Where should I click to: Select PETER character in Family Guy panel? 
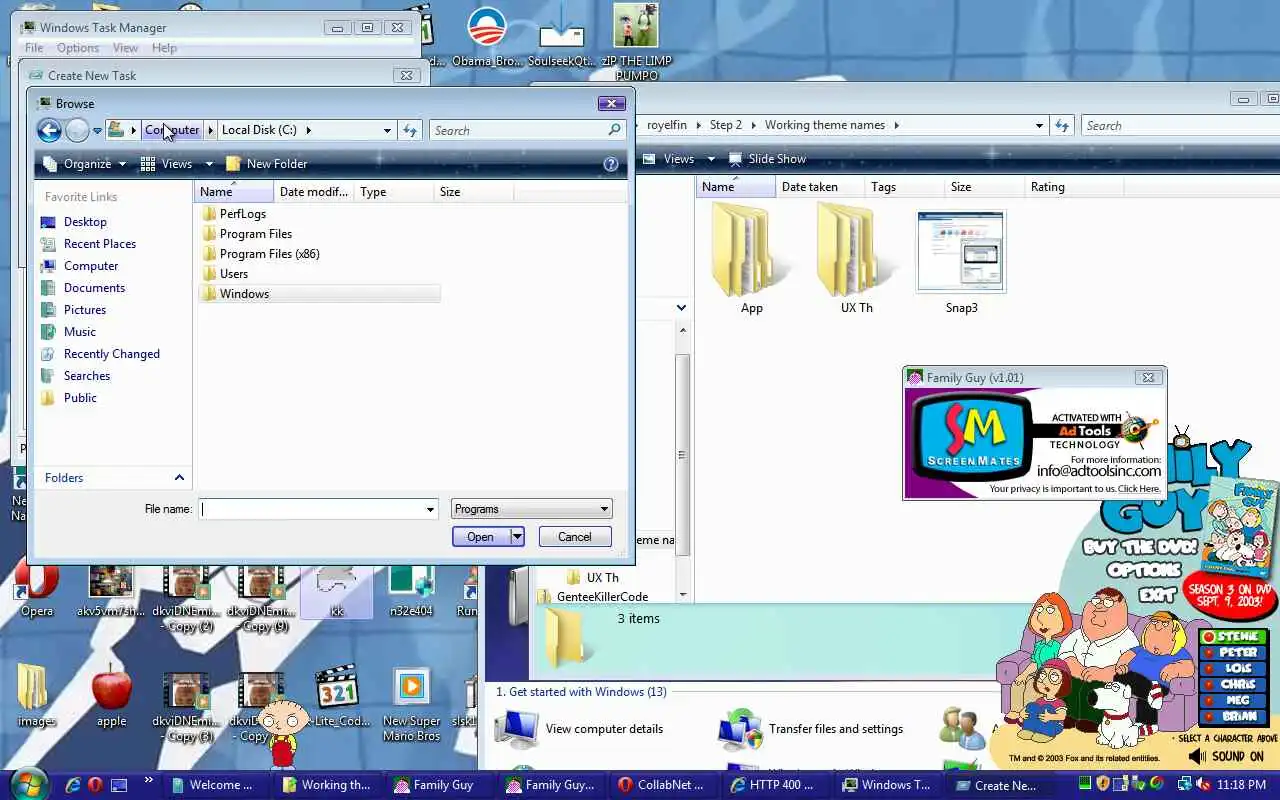[x=1234, y=653]
